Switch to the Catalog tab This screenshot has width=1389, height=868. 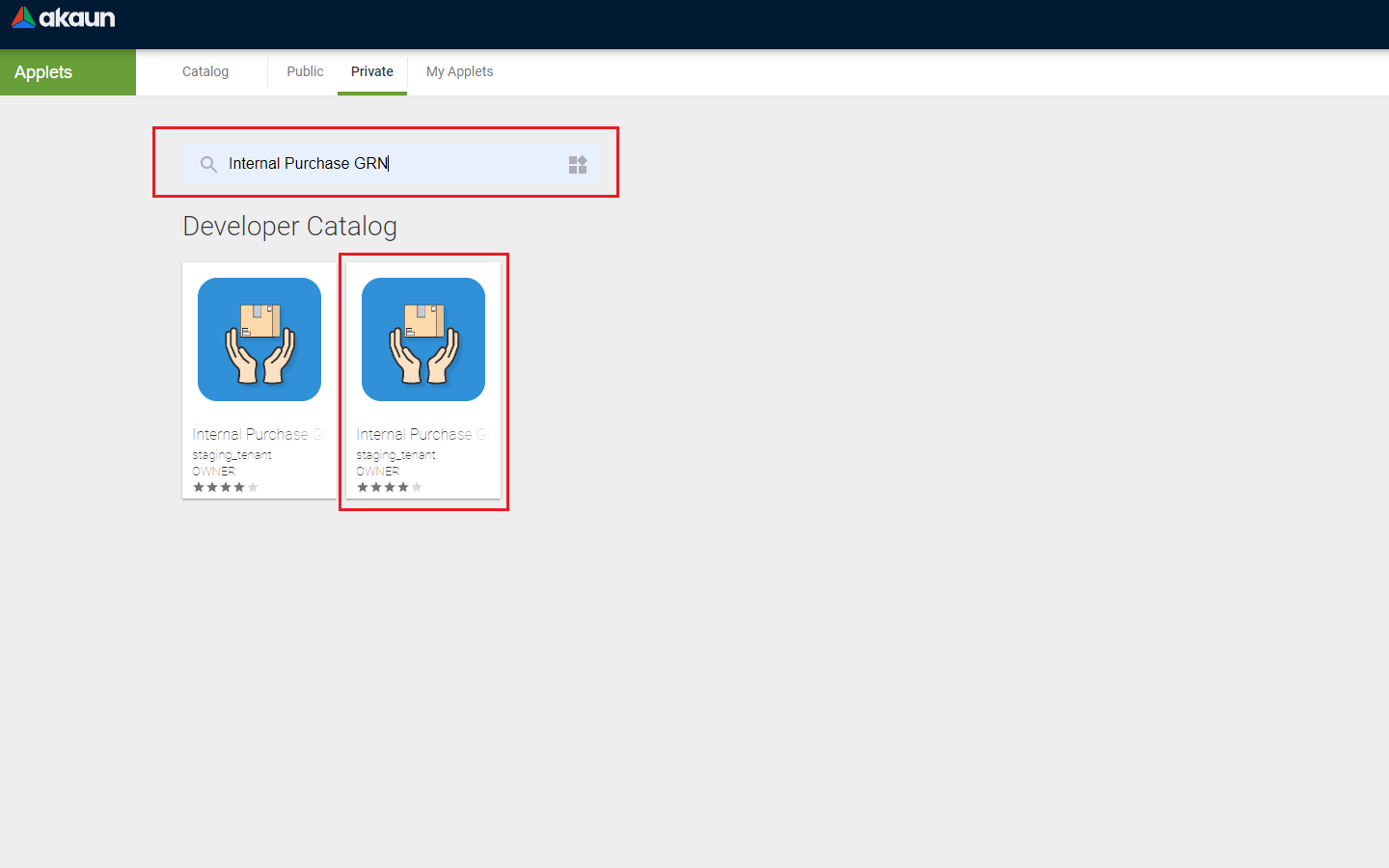pos(205,71)
